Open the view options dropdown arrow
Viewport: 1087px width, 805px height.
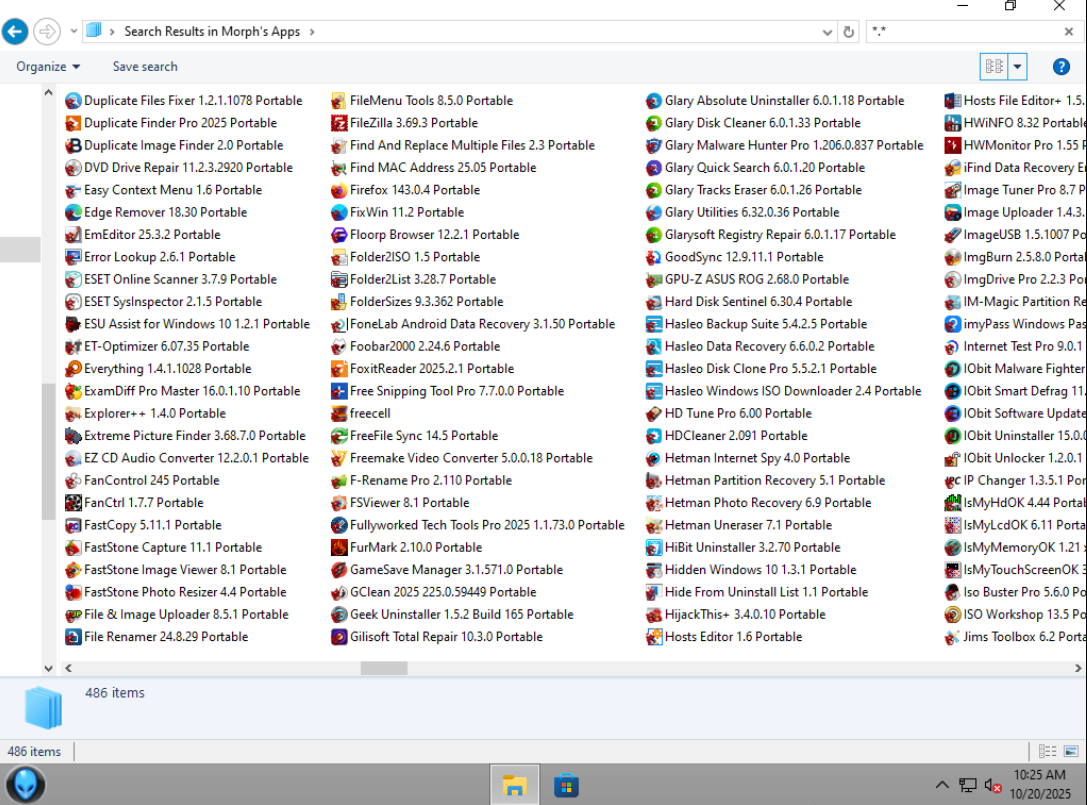coord(1017,67)
